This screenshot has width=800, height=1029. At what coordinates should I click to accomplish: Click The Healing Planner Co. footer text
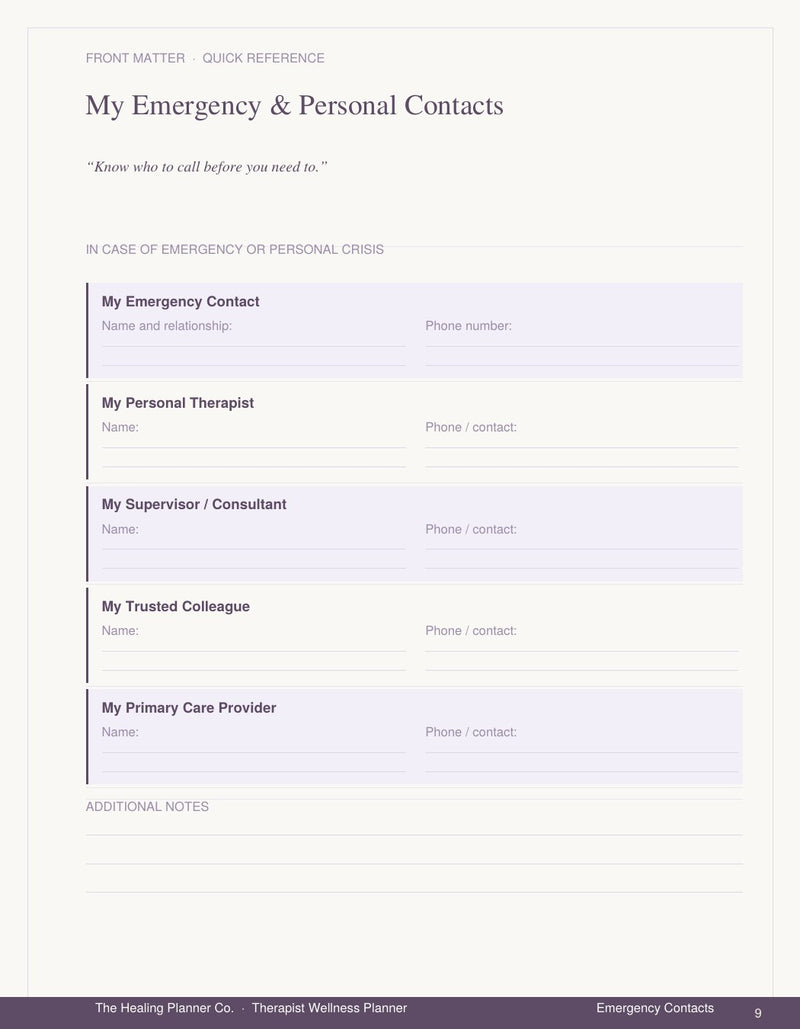(164, 1008)
